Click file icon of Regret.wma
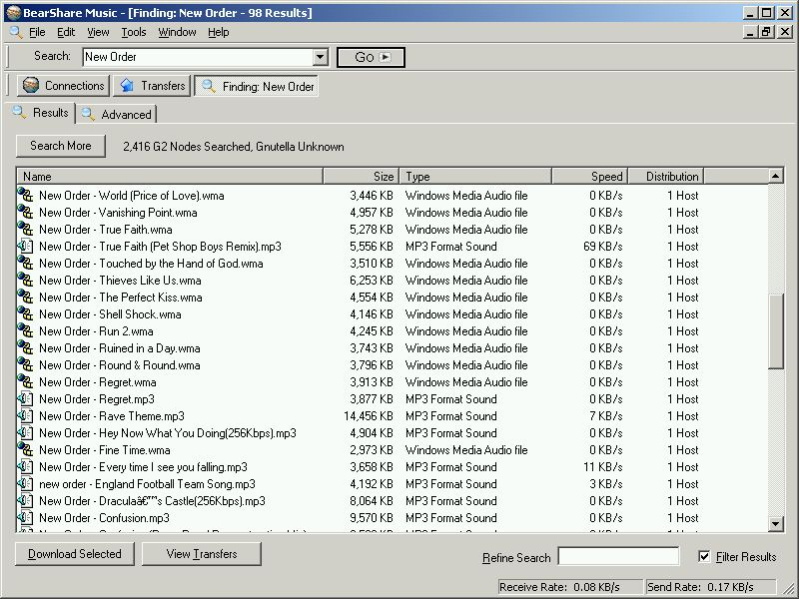 coord(25,382)
